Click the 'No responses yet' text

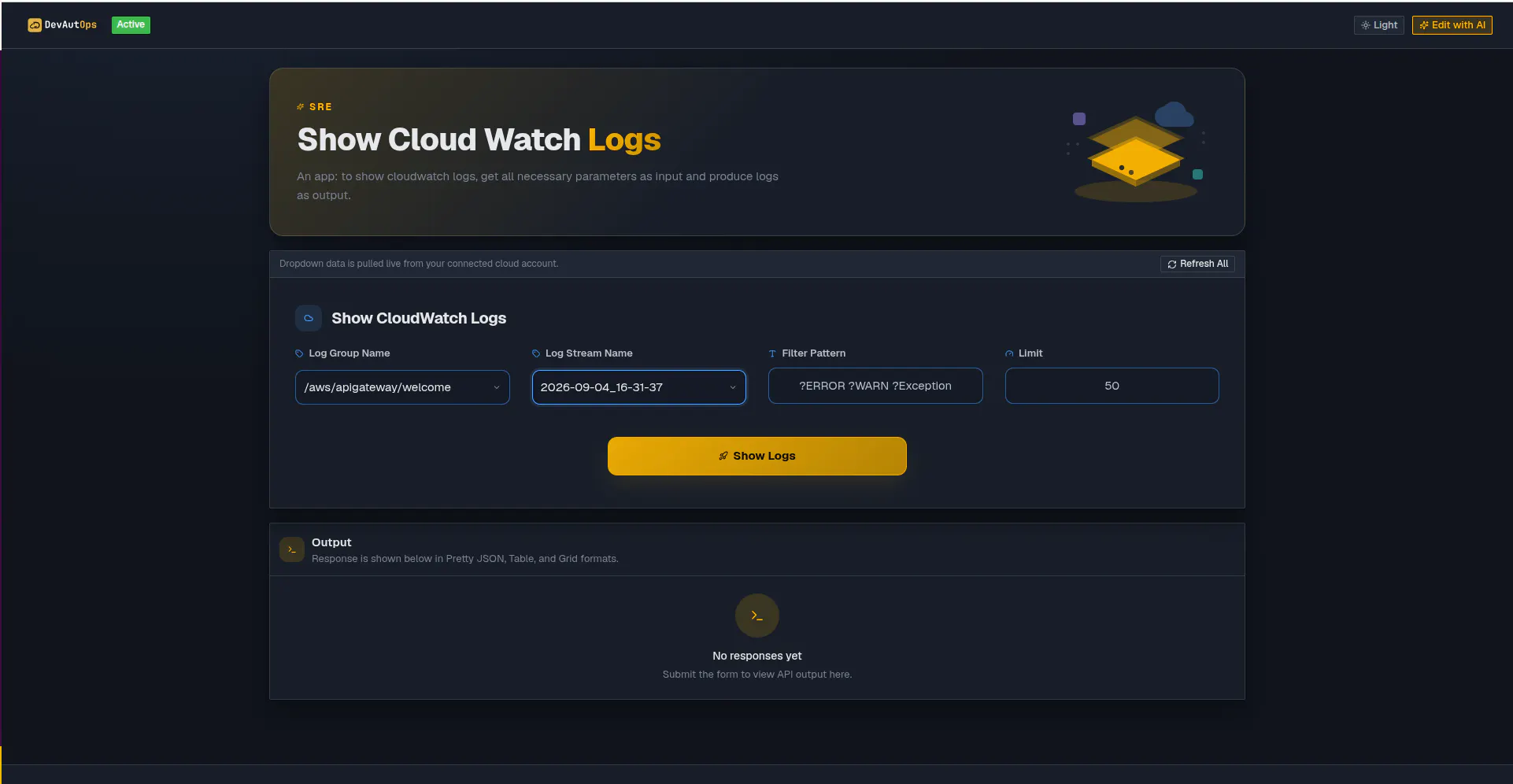coord(756,656)
